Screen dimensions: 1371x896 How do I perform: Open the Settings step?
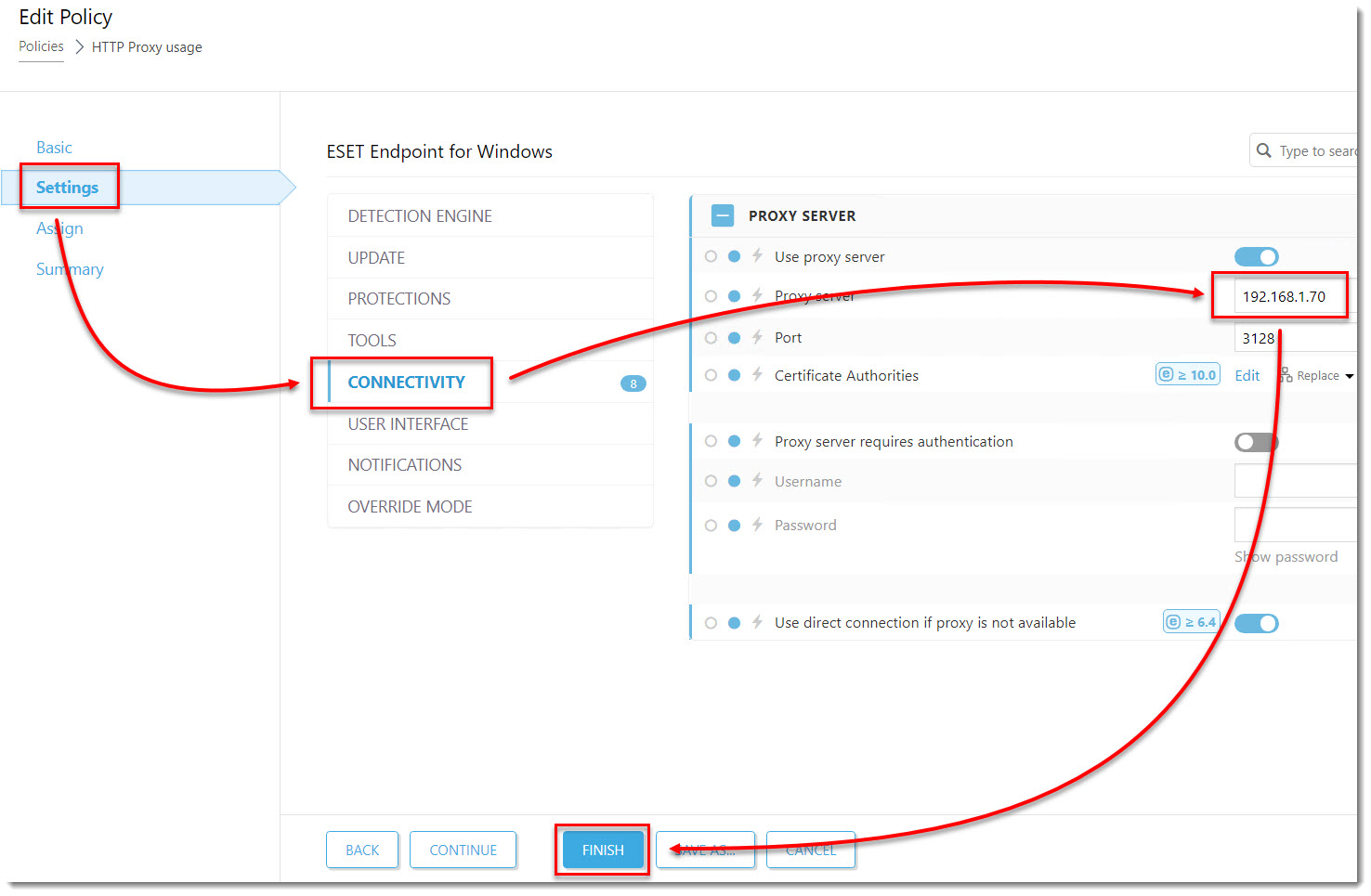pyautogui.click(x=67, y=188)
